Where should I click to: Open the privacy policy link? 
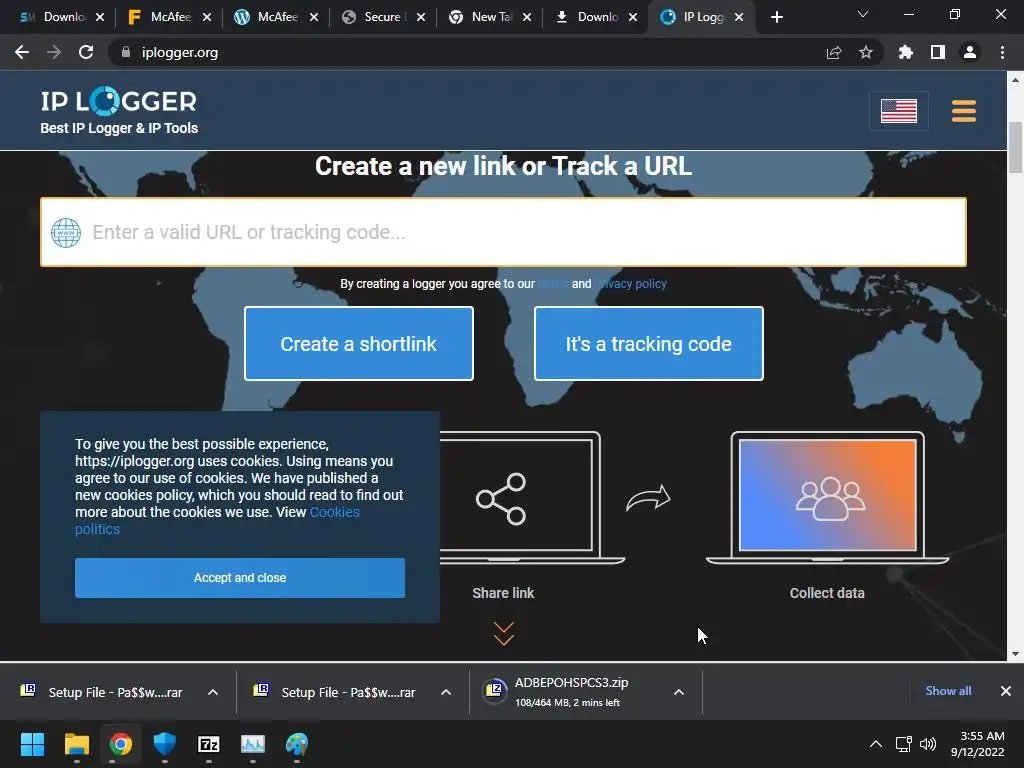(x=632, y=283)
